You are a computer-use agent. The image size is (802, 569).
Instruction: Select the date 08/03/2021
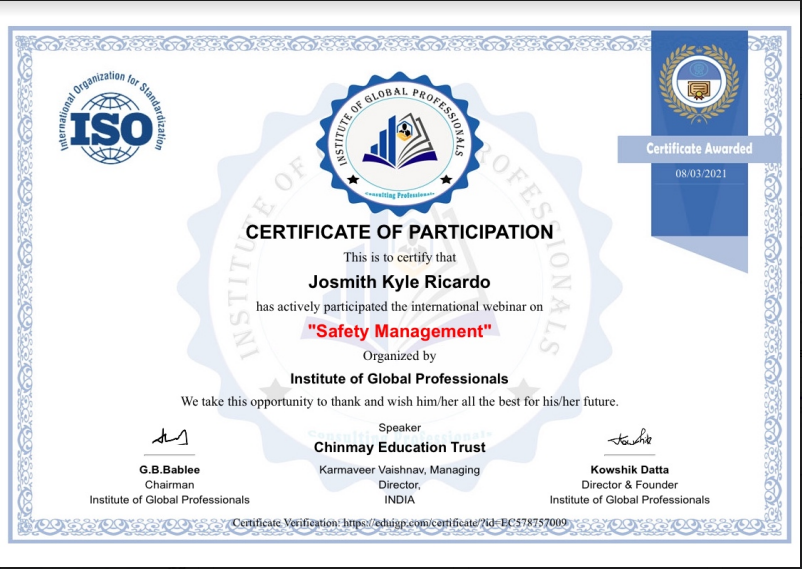701,173
